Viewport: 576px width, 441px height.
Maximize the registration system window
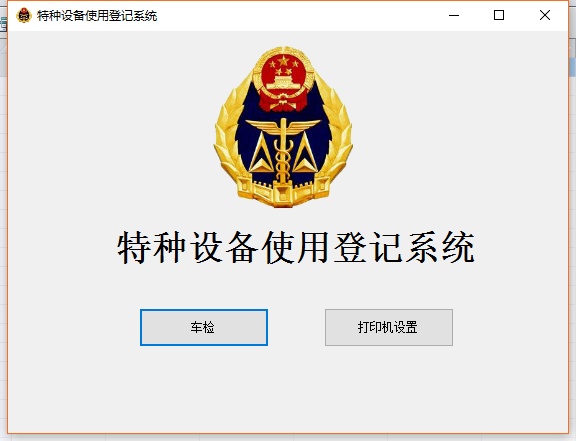coord(499,15)
